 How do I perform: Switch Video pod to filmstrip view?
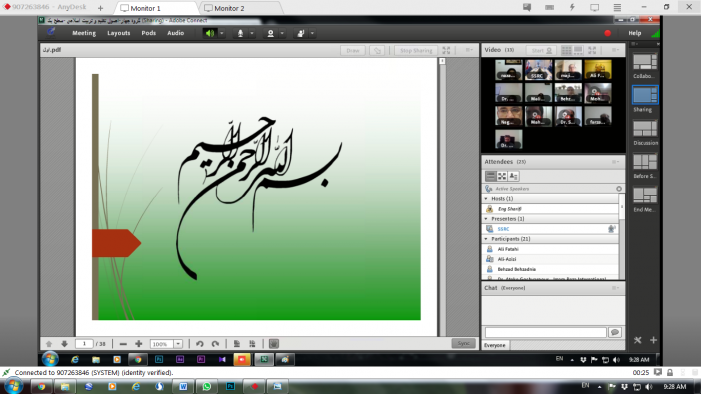(578, 50)
